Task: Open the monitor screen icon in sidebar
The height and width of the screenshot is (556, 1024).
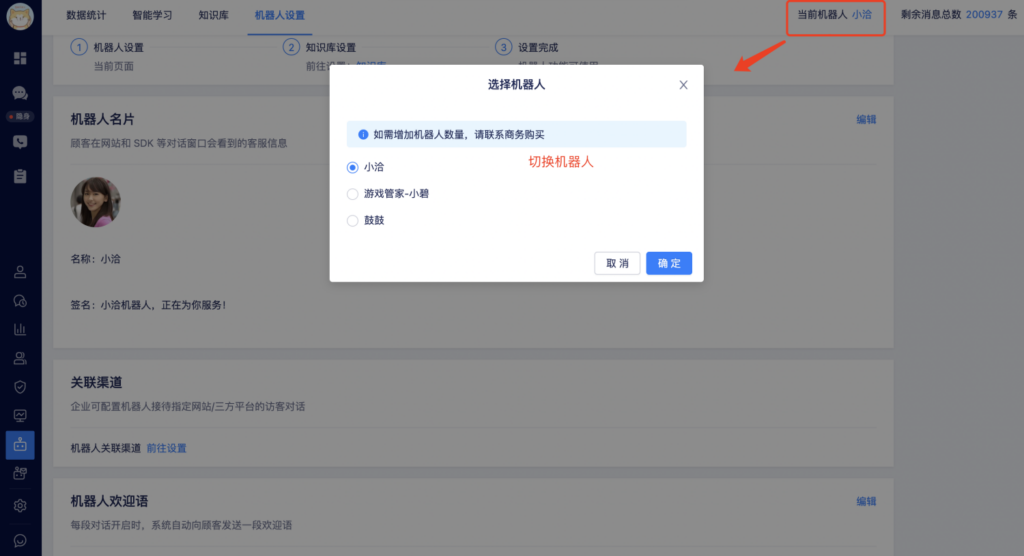Action: [20, 416]
